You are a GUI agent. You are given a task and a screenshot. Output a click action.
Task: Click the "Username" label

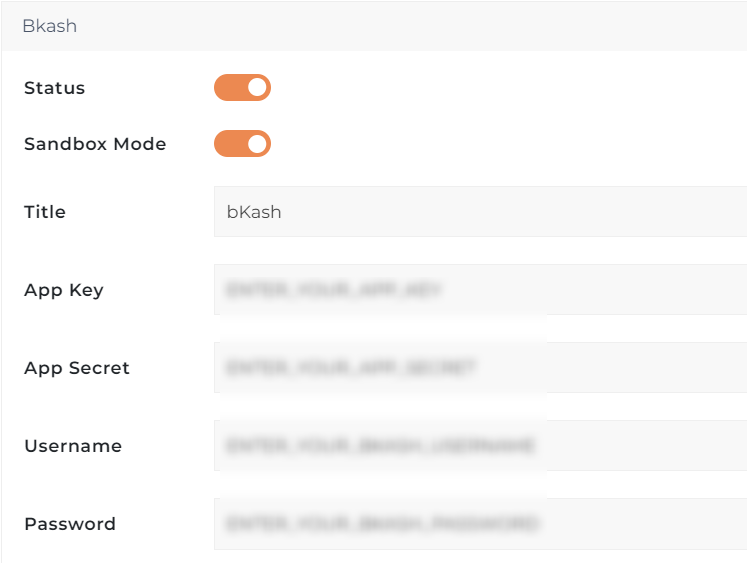pyautogui.click(x=73, y=446)
